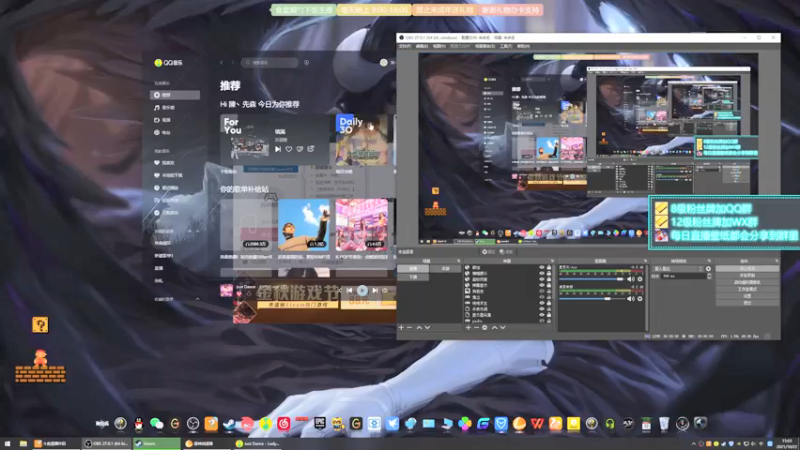Open more options icon on For You card
800x450 pixels.
point(311,149)
